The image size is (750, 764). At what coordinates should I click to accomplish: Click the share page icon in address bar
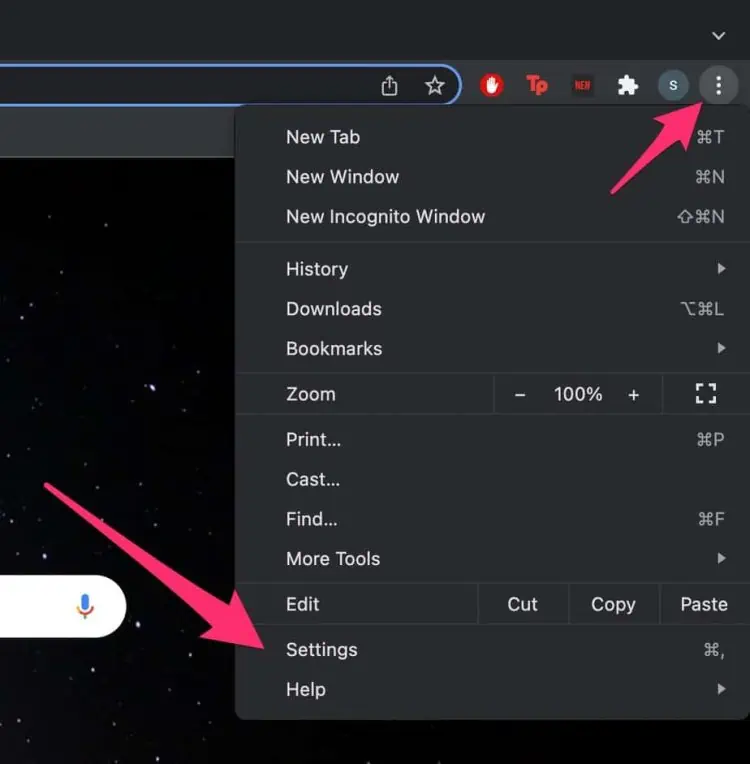(389, 86)
